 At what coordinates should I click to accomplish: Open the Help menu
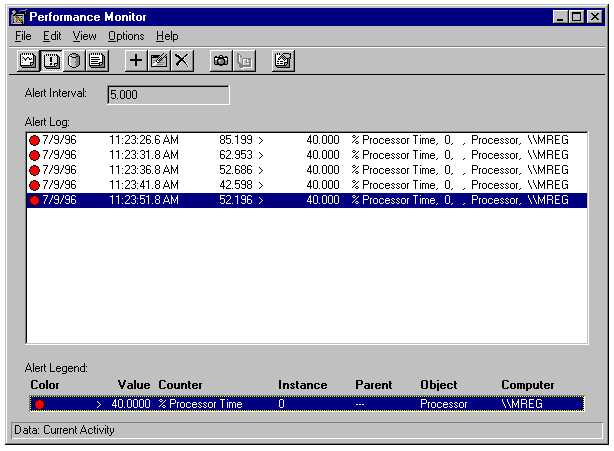pyautogui.click(x=167, y=36)
